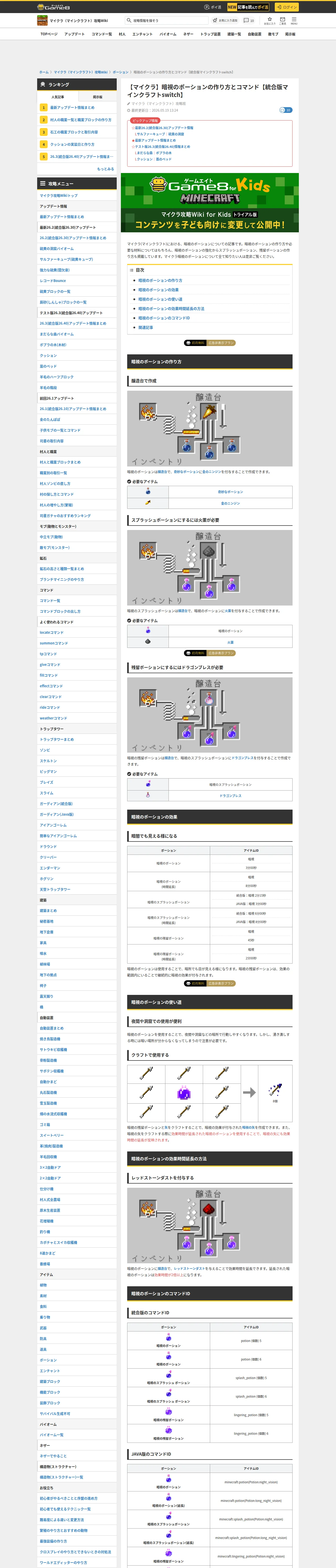Click the article comment count badge
This screenshot has width=336, height=1568.
click(x=285, y=110)
